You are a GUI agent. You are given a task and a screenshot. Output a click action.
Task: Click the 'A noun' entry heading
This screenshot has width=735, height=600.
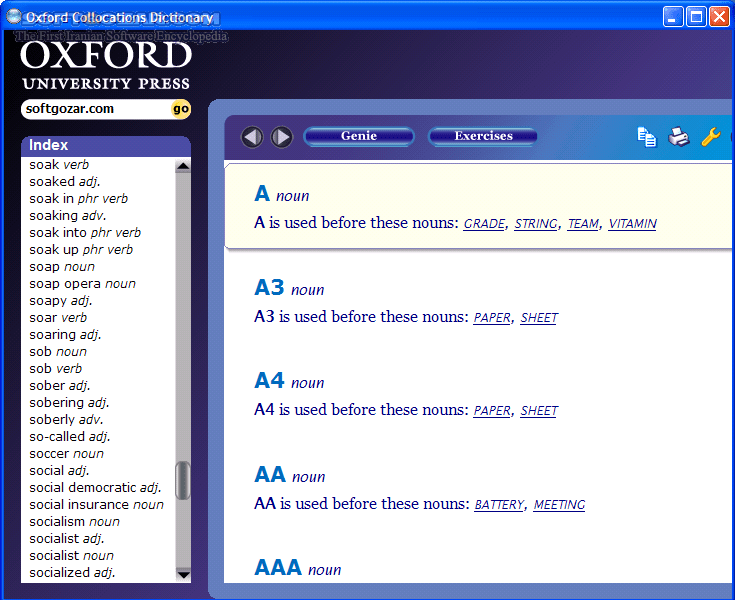[282, 194]
